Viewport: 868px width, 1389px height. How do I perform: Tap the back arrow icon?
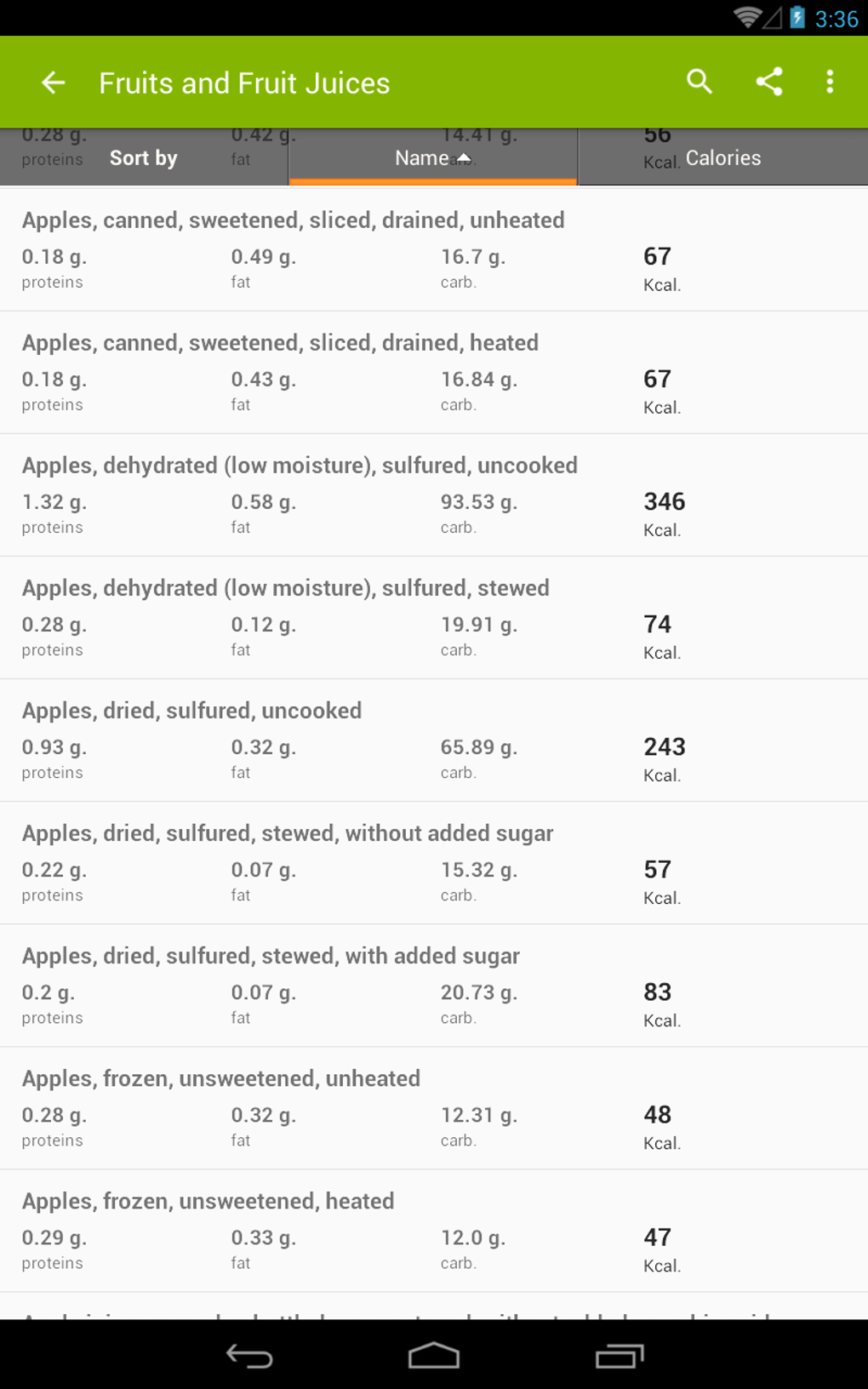point(53,83)
